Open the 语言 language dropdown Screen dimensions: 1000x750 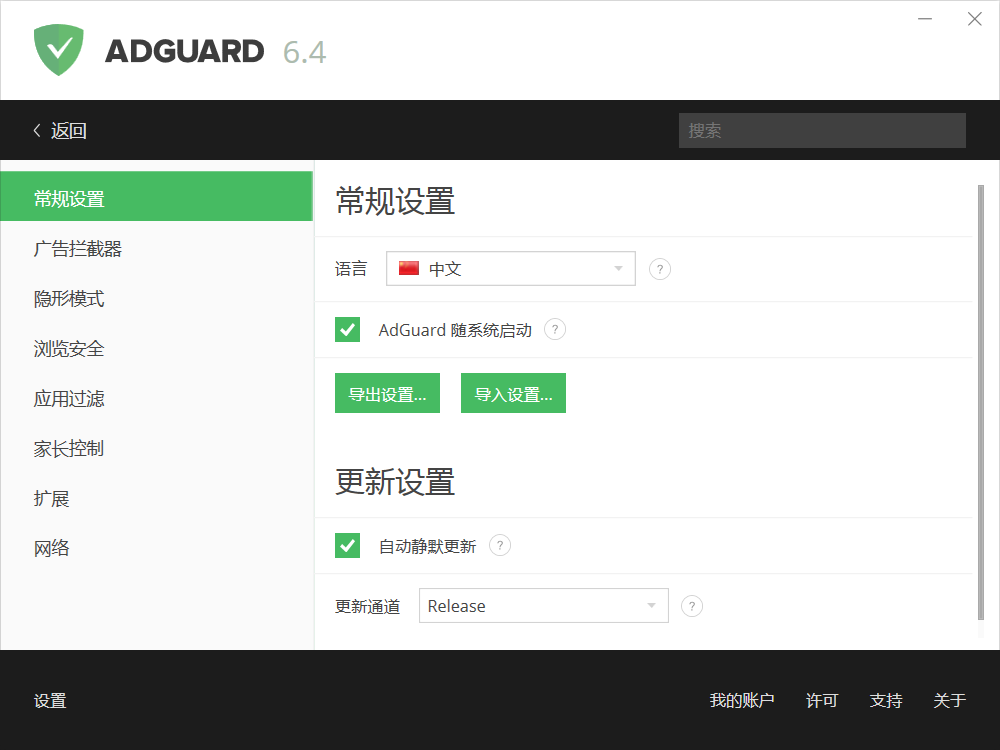click(511, 268)
